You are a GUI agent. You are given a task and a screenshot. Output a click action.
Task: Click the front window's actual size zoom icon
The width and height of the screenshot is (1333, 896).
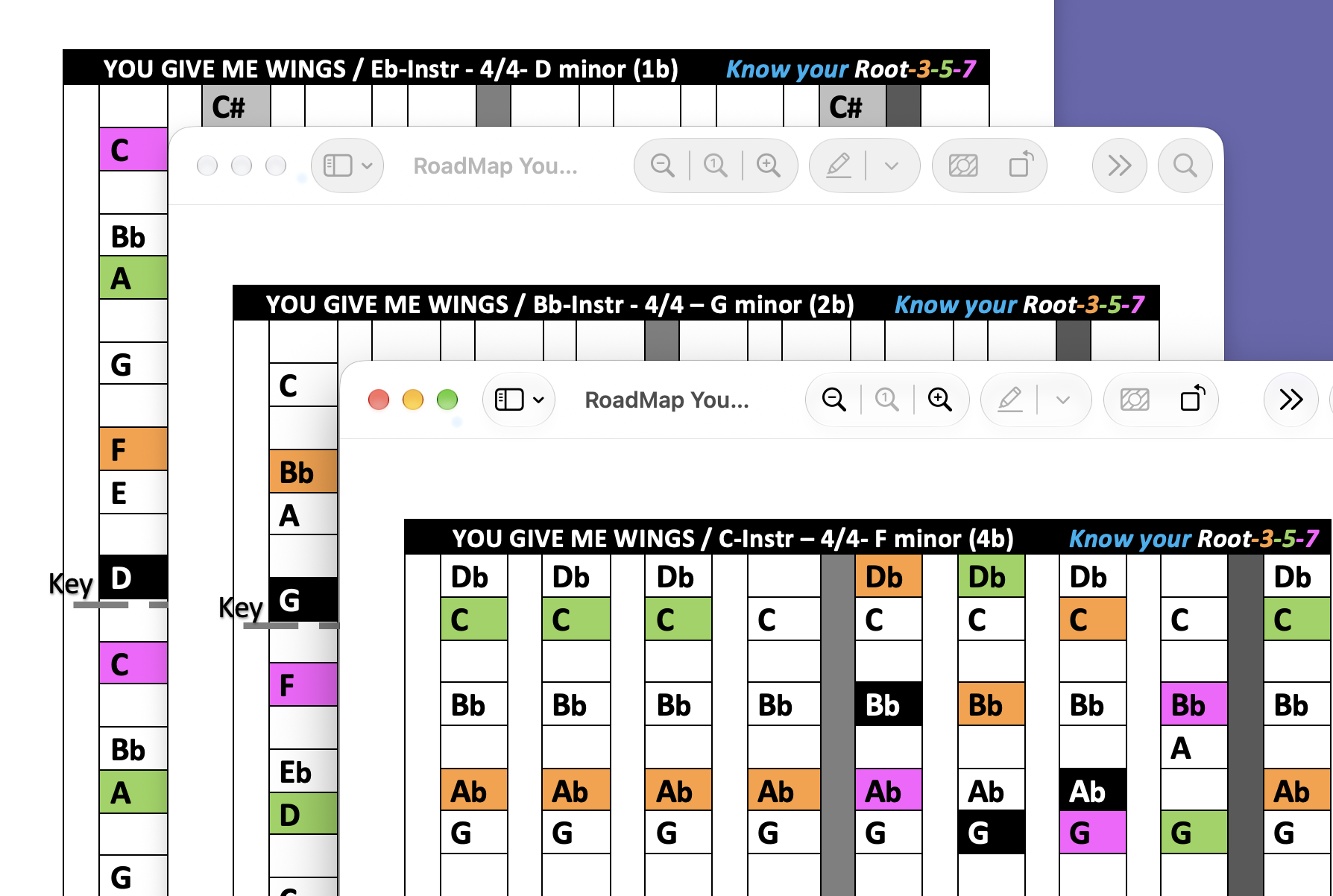886,400
